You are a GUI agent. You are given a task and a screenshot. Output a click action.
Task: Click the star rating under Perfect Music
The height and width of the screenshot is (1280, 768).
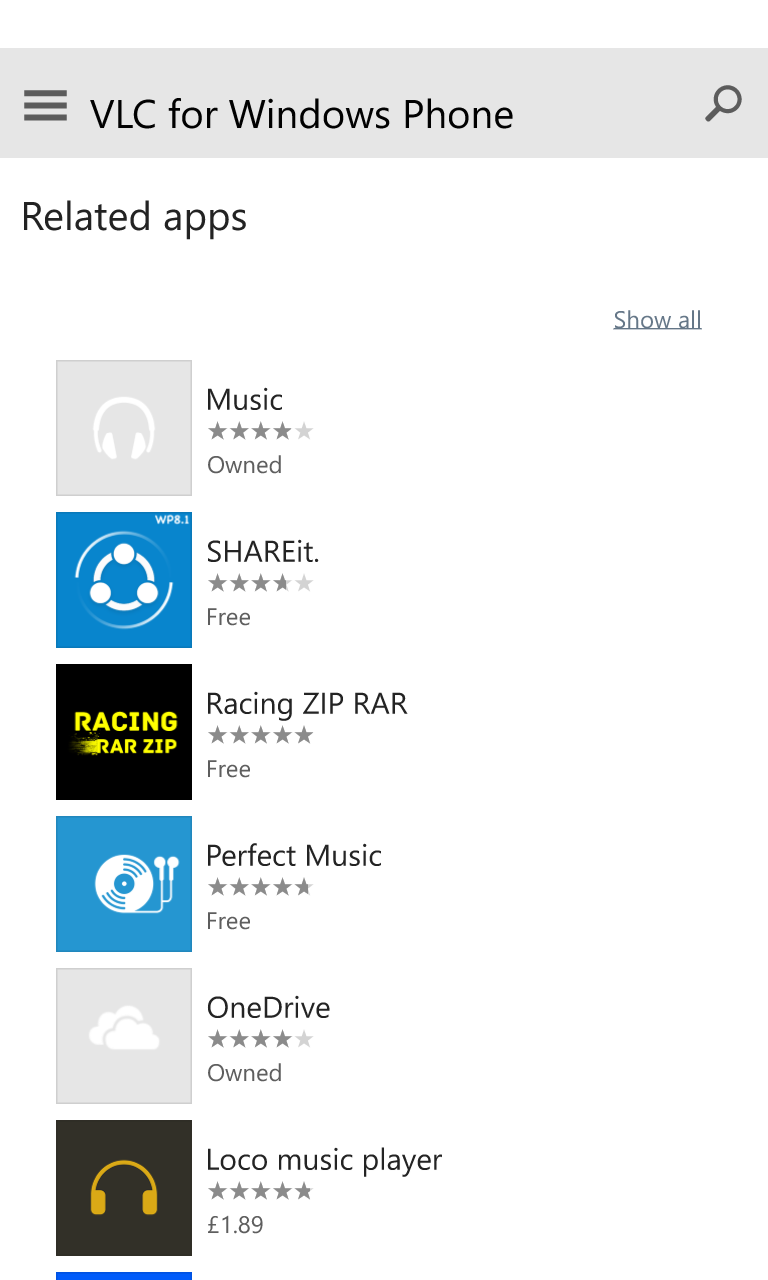260,887
